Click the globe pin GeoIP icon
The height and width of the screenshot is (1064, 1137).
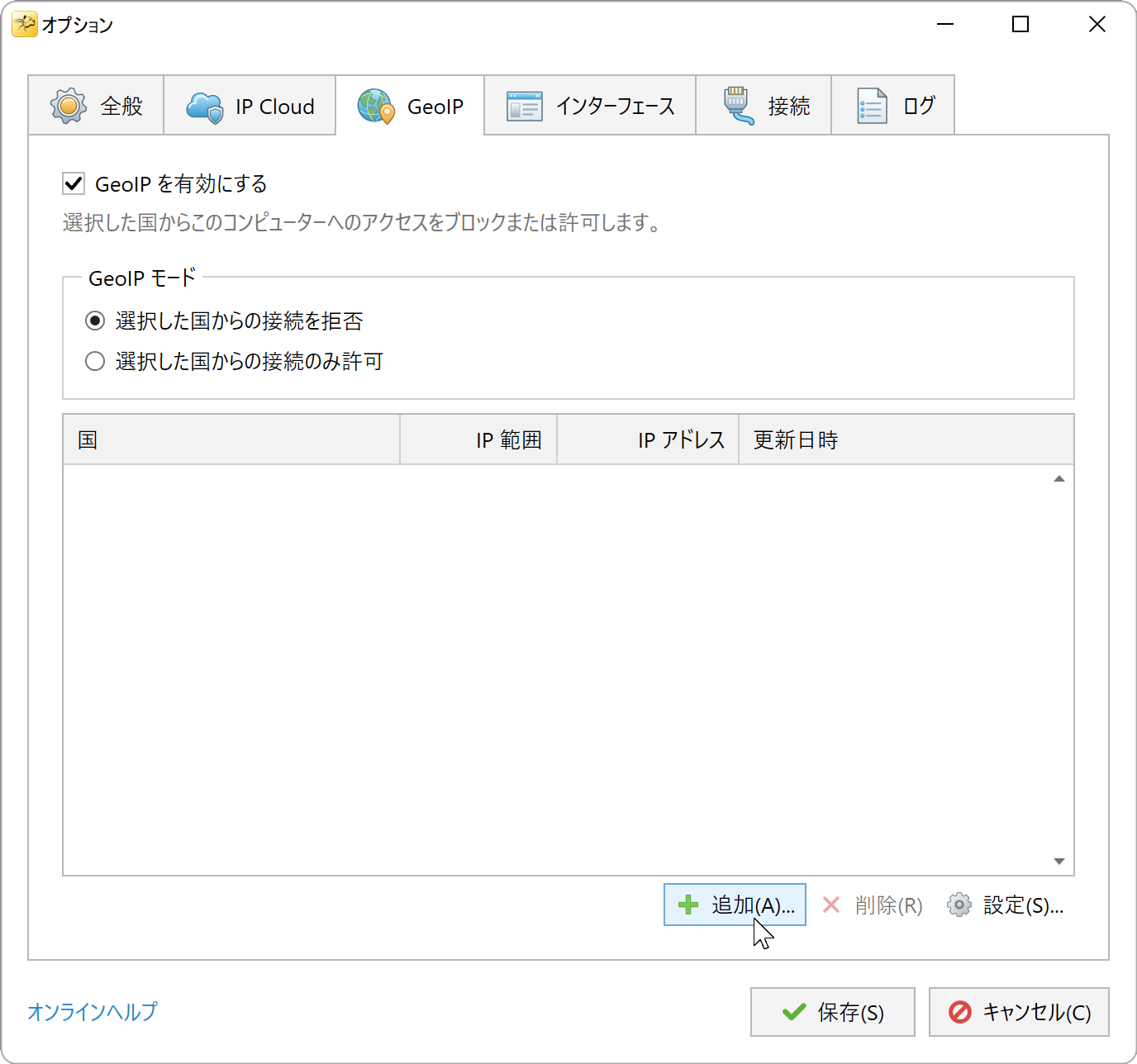[x=376, y=107]
